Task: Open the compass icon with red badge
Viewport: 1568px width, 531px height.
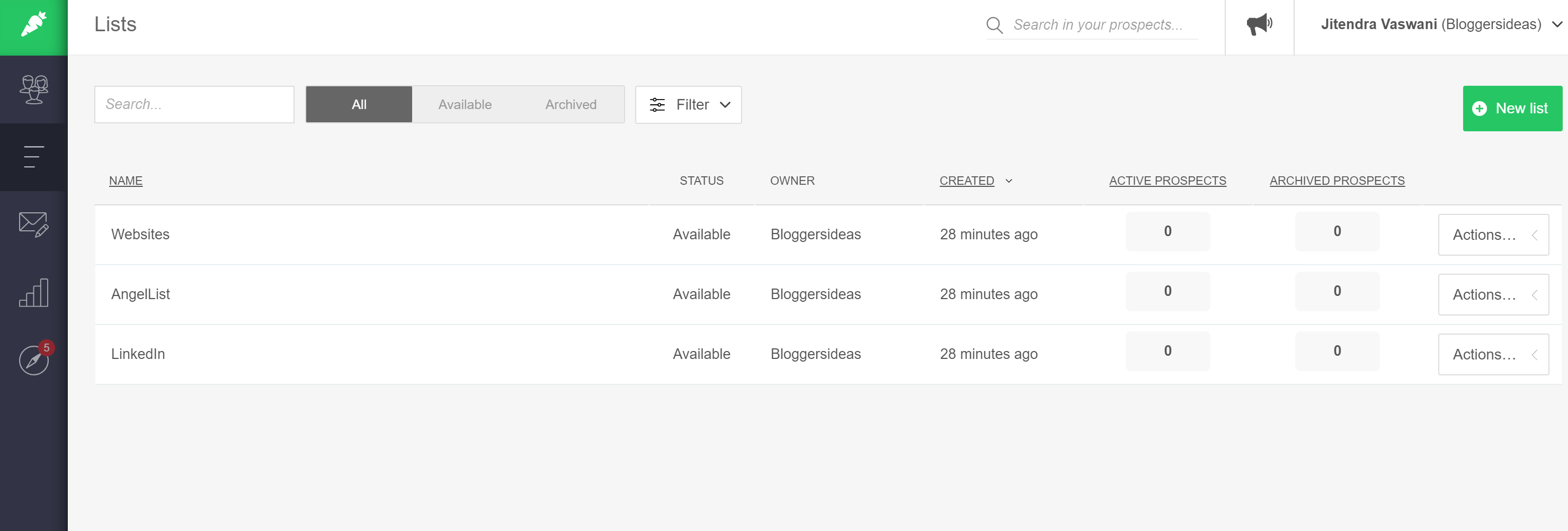Action: [33, 360]
